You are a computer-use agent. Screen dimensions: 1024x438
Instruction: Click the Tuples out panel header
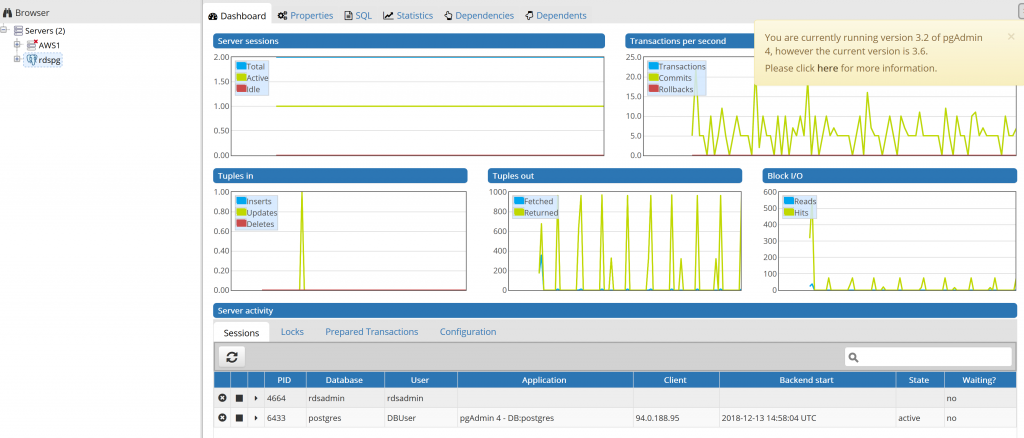(615, 176)
